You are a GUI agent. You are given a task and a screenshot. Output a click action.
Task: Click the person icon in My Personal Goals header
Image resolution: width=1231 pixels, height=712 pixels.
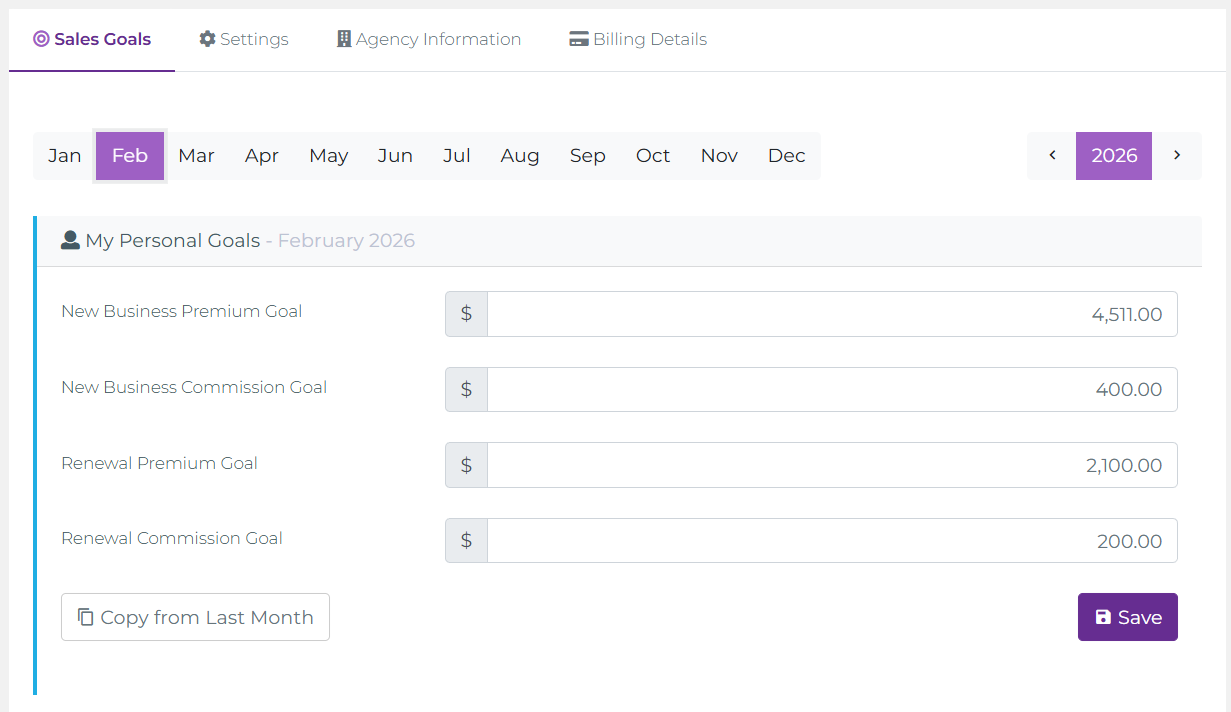tap(70, 239)
